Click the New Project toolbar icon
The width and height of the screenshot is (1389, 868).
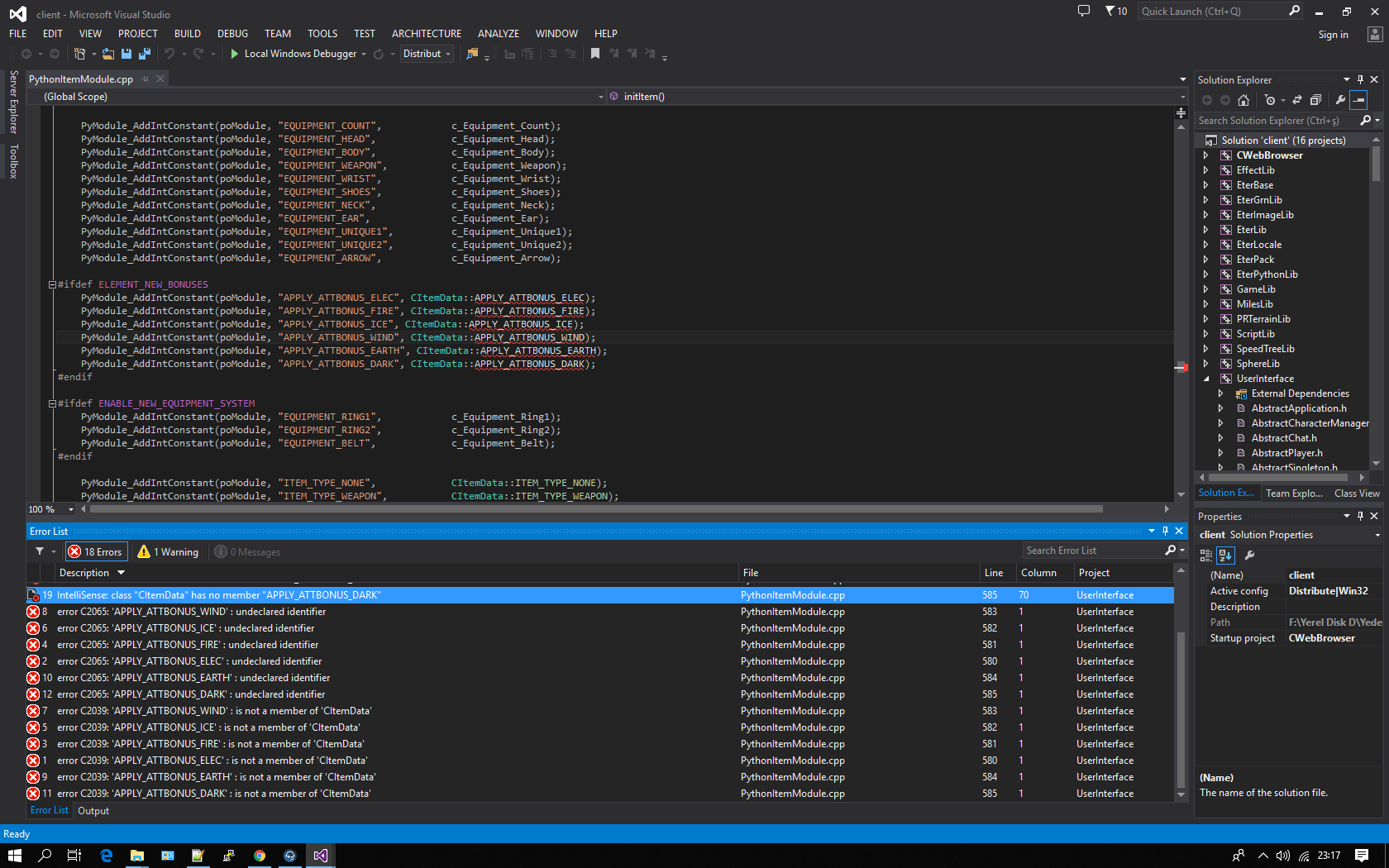(80, 54)
